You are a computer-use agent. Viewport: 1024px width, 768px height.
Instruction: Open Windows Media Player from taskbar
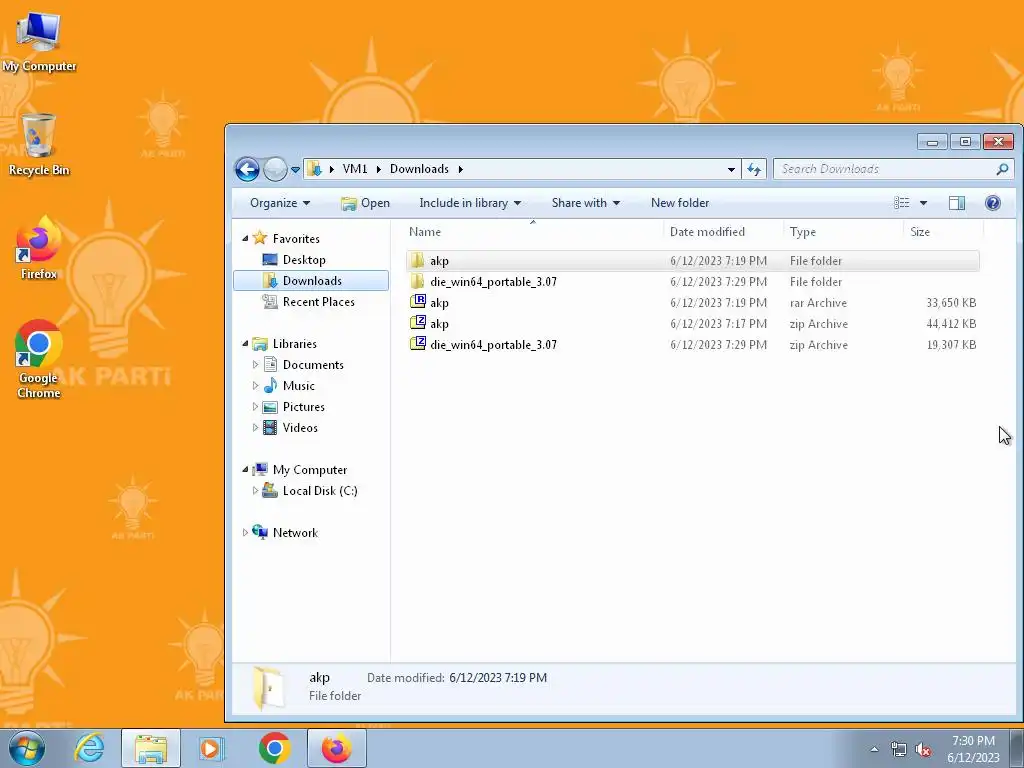212,748
